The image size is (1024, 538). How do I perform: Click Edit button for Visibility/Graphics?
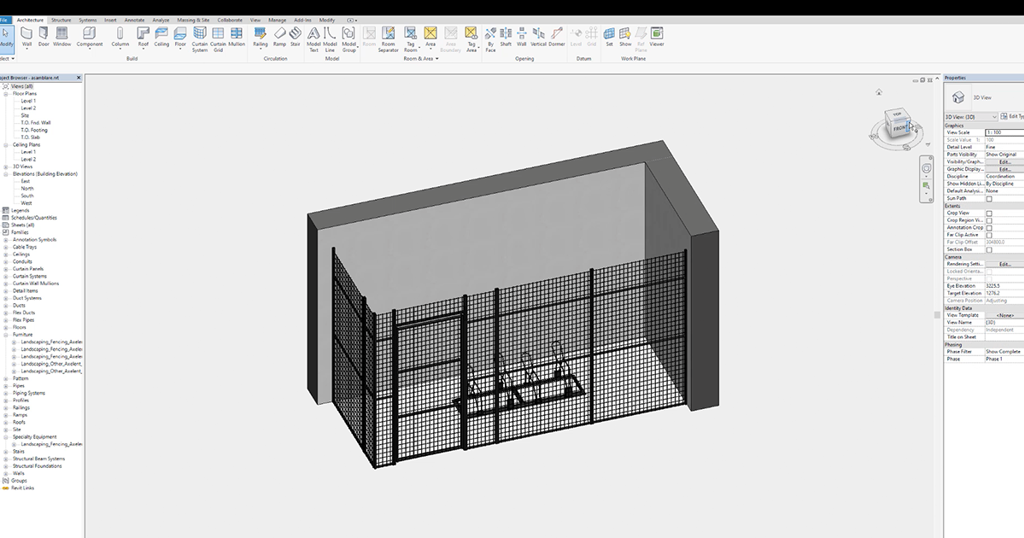point(1004,162)
